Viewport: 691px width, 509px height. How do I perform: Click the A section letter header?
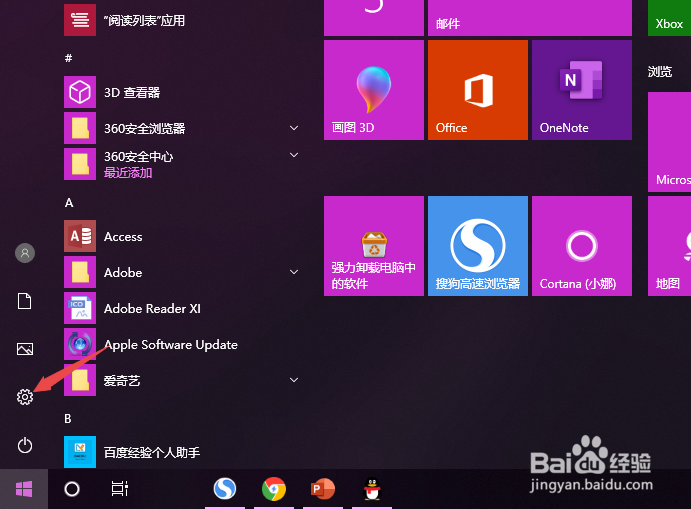point(69,203)
